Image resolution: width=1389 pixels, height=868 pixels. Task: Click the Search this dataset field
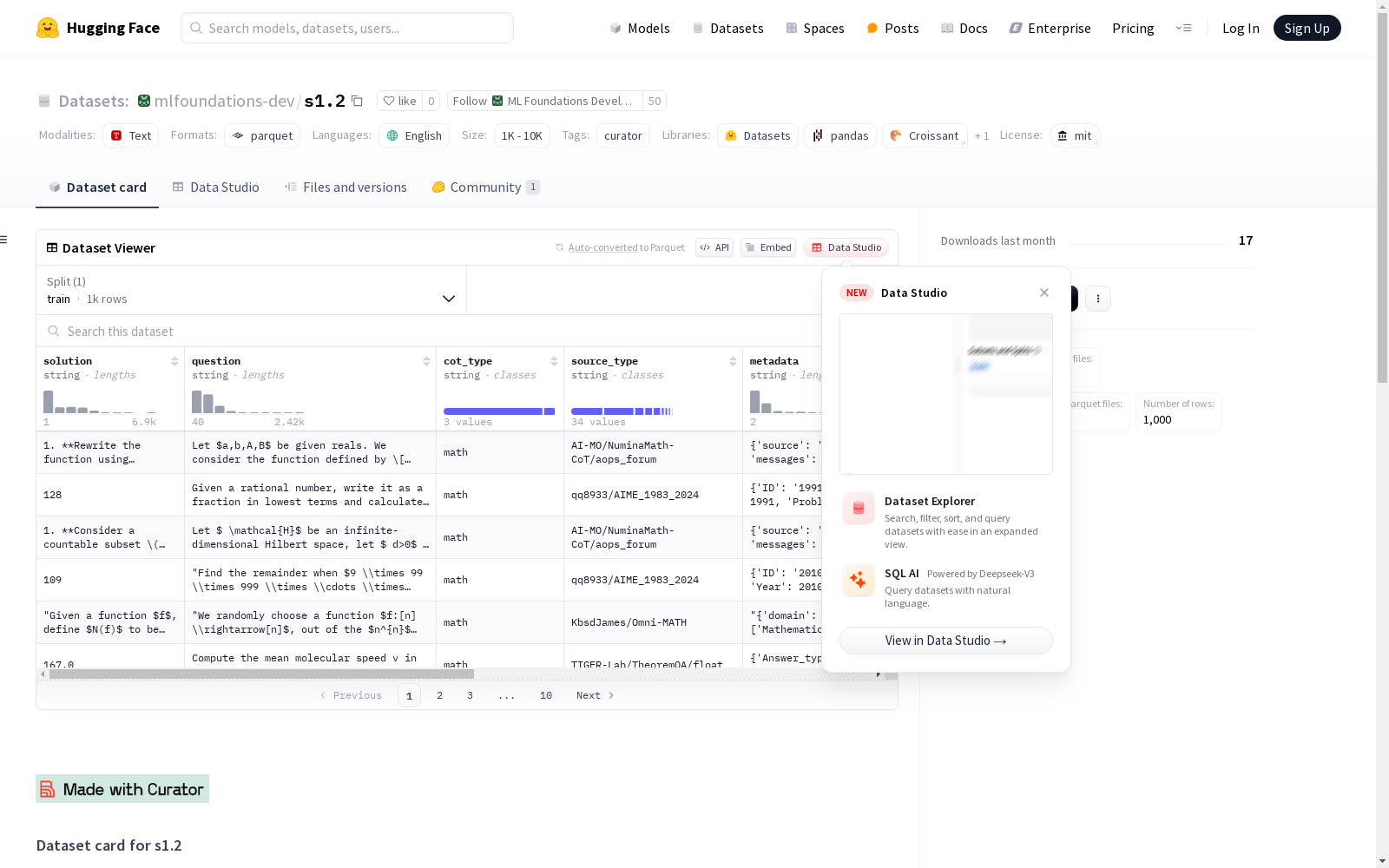click(x=429, y=332)
